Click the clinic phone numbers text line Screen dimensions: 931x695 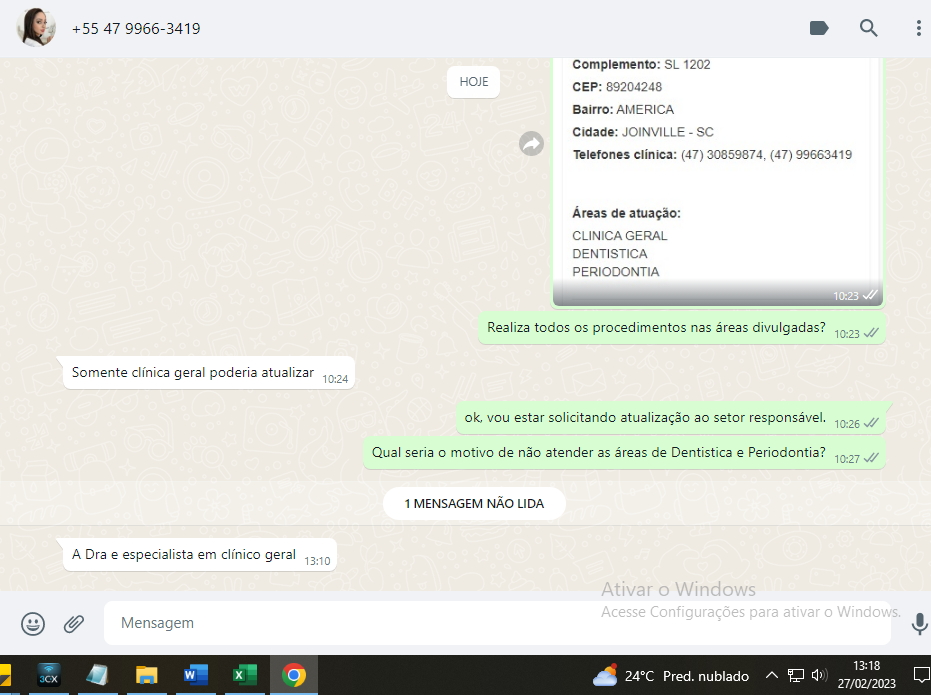coord(712,155)
